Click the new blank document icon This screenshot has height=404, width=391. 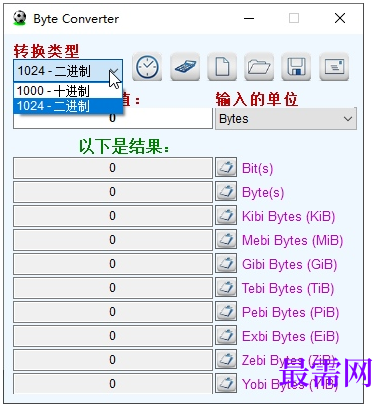coord(222,67)
